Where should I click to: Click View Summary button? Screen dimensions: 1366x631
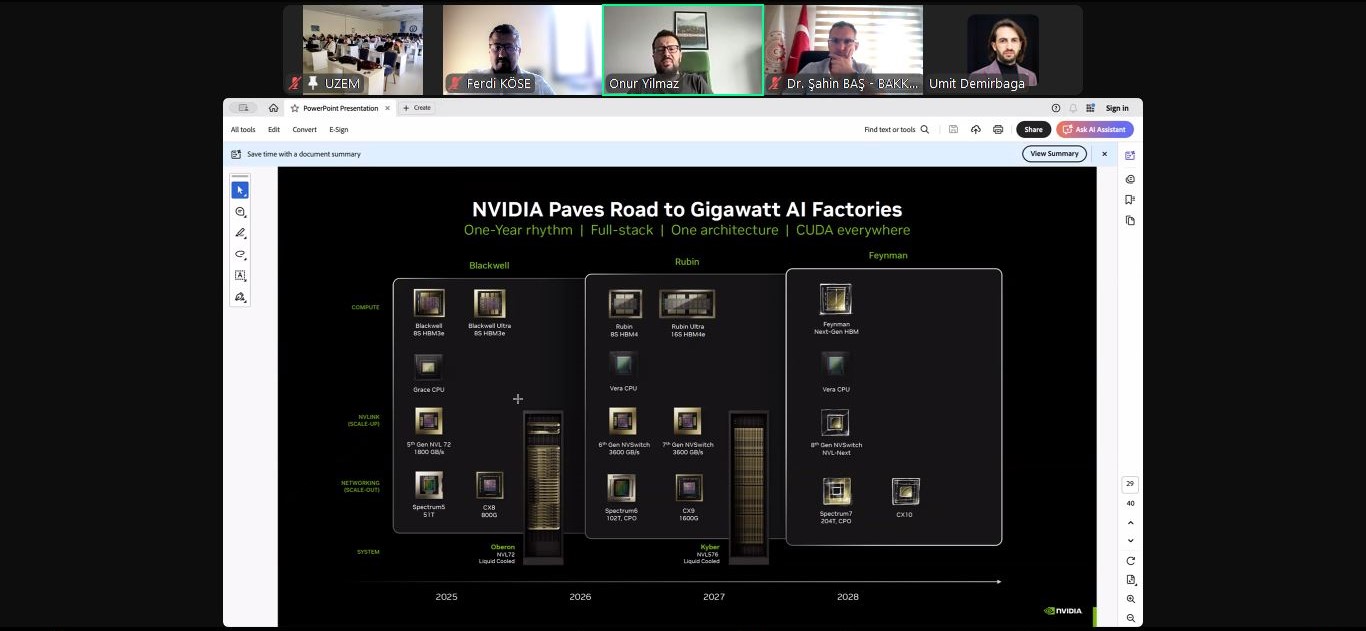tap(1054, 154)
